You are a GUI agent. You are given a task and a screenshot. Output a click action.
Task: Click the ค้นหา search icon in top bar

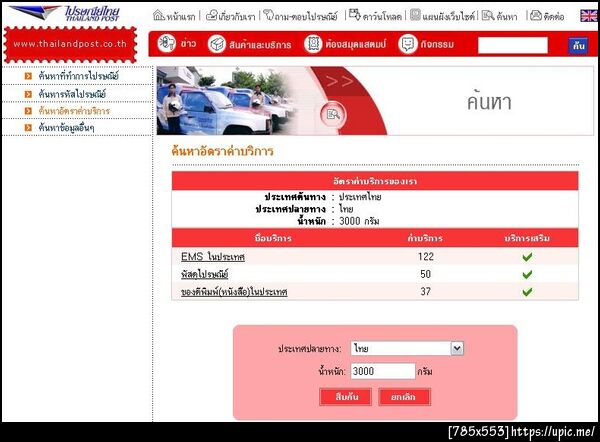click(x=488, y=15)
